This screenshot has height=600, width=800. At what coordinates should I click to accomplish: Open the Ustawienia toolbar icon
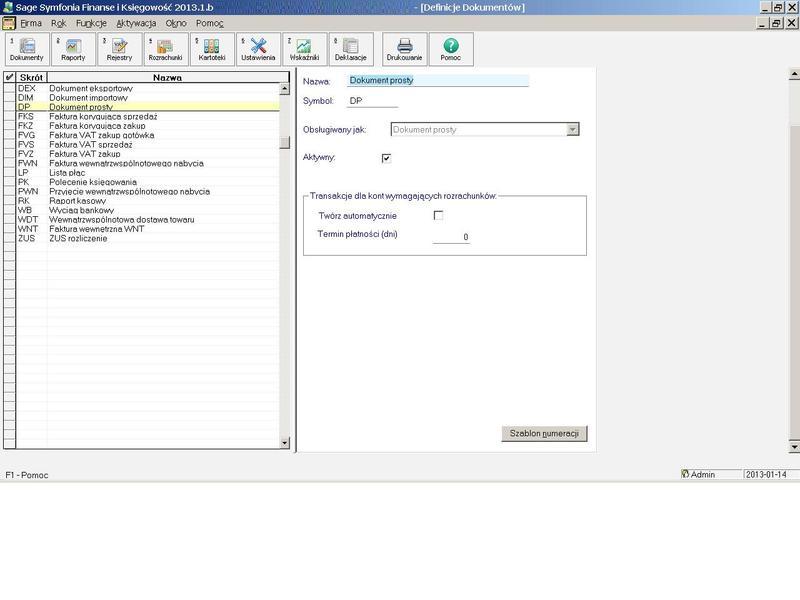pyautogui.click(x=258, y=49)
